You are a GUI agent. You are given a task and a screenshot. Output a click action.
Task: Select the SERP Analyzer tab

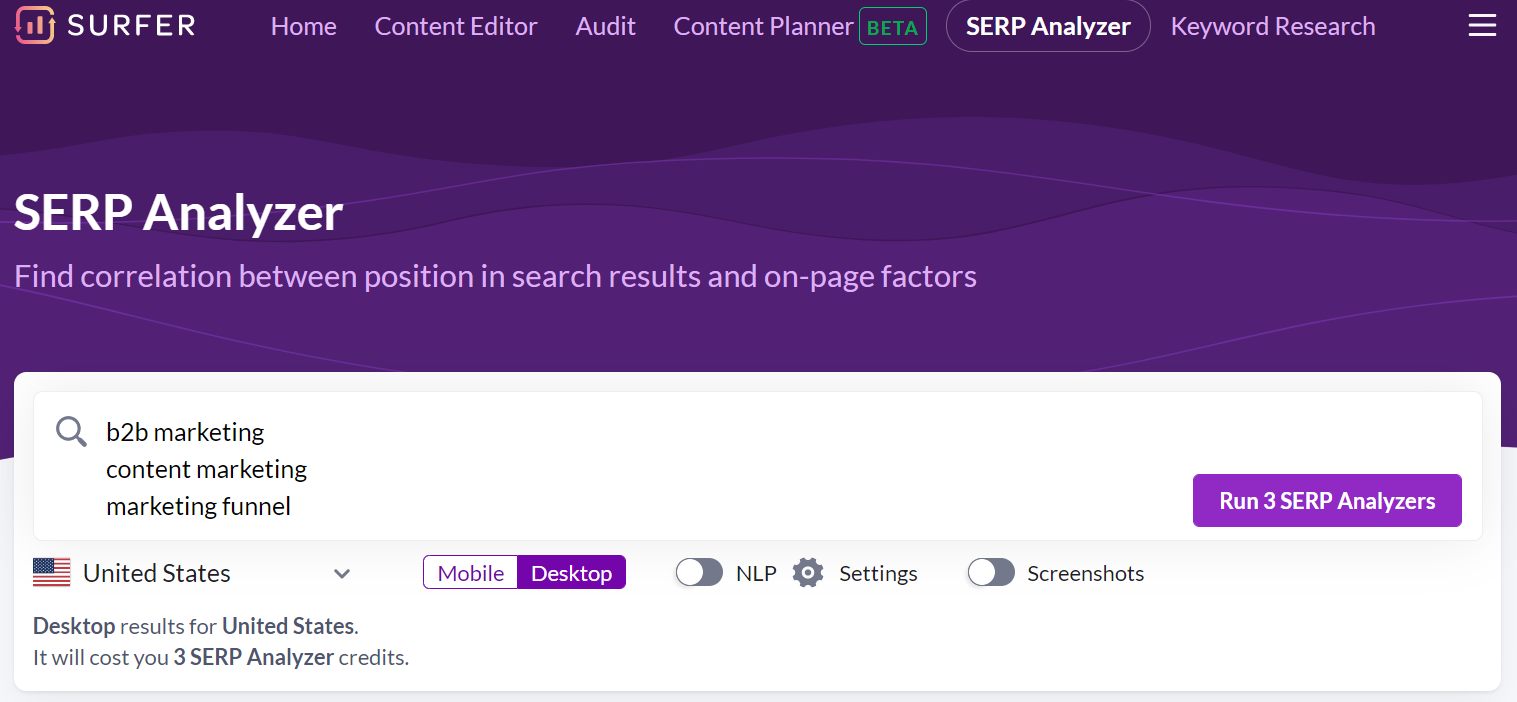click(1048, 27)
